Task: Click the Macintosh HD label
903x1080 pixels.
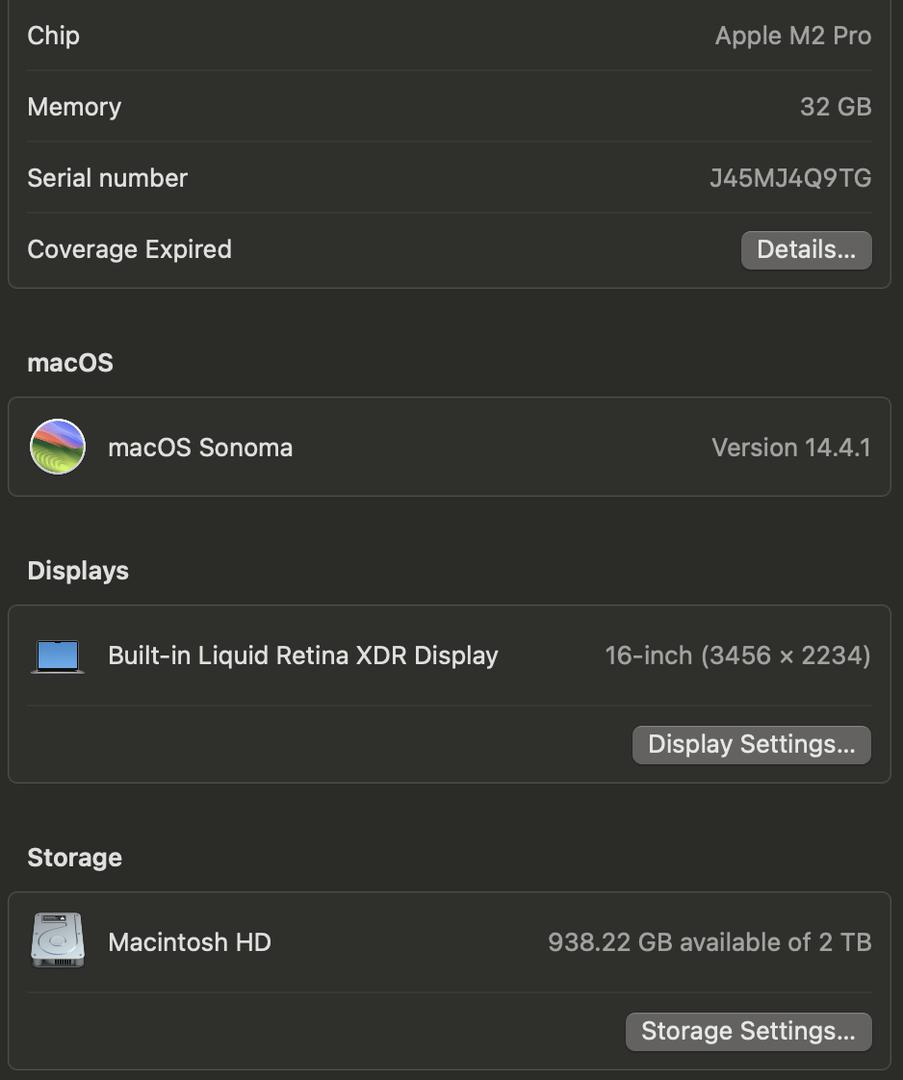Action: point(189,942)
